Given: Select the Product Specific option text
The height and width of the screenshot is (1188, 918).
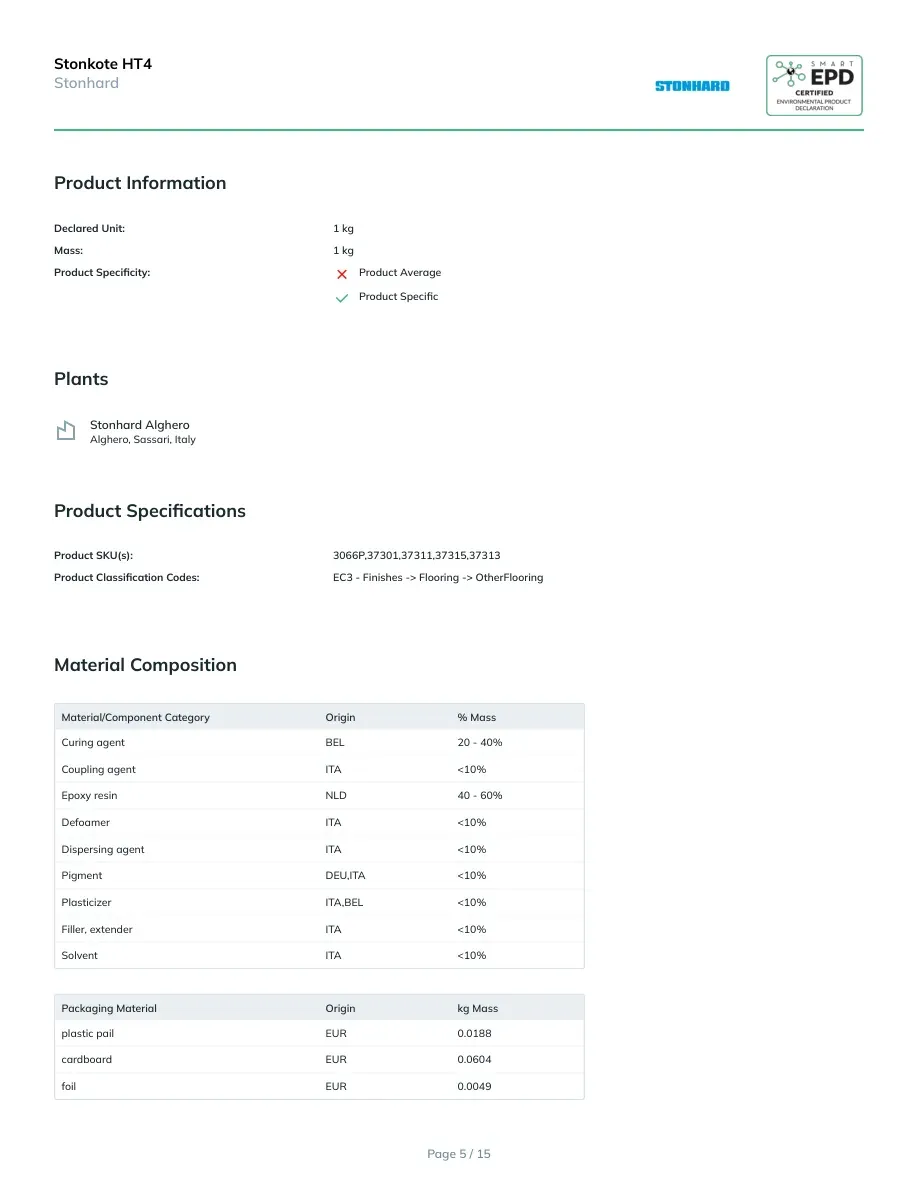Looking at the screenshot, I should 398,296.
